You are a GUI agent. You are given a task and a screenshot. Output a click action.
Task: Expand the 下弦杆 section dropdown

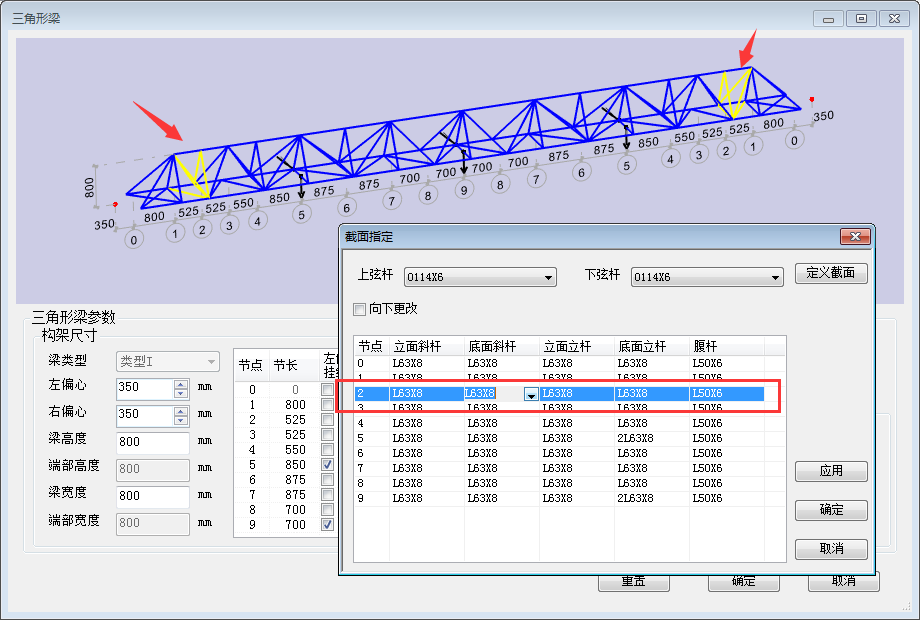point(774,277)
